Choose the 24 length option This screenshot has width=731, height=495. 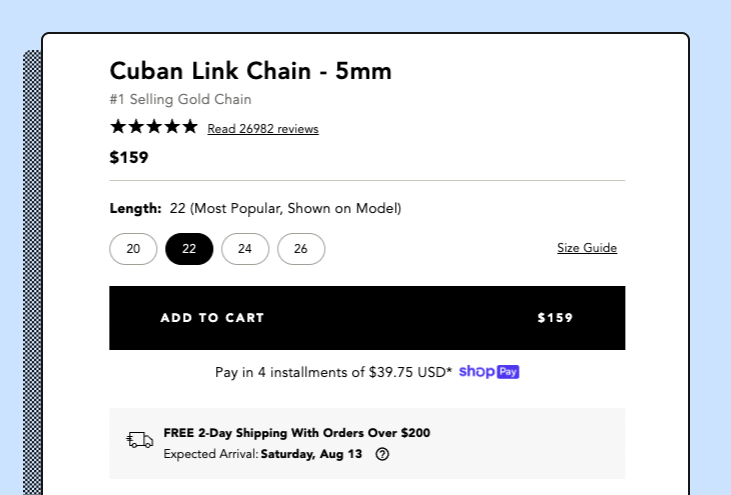pos(245,249)
